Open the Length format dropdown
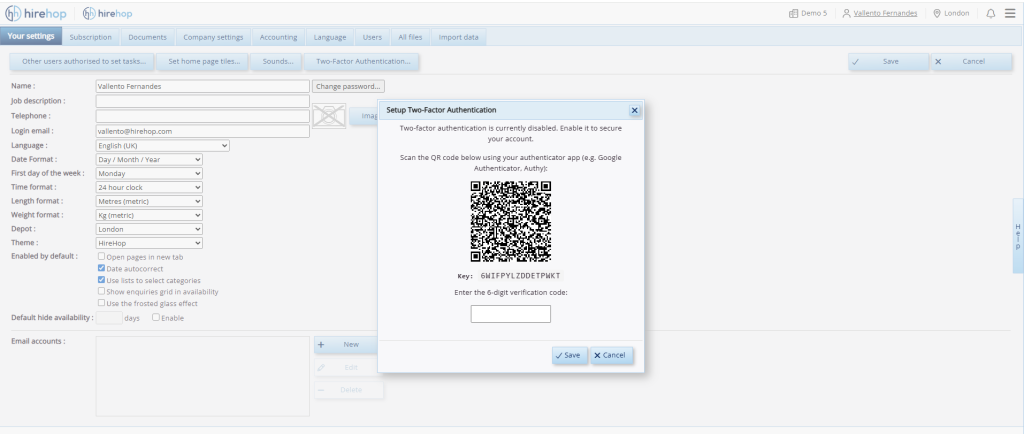This screenshot has width=1024, height=434. 149,201
